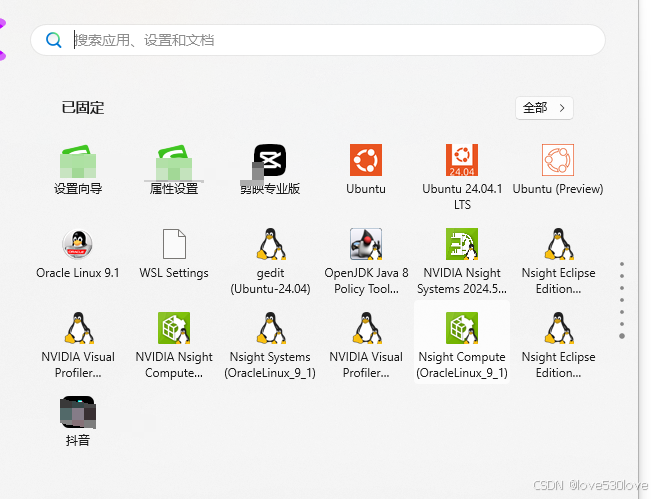Open OpenJDK Java 8 Policy Tool
This screenshot has height=499, width=655.
coord(366,261)
